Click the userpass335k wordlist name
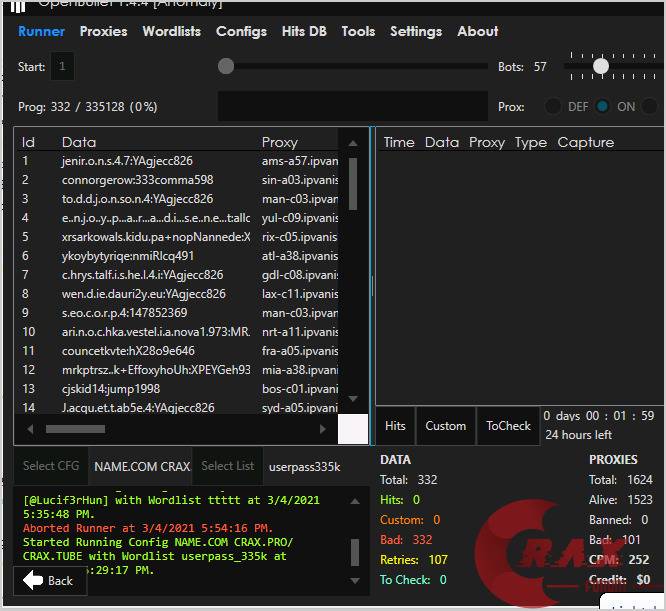This screenshot has width=666, height=611. point(304,467)
